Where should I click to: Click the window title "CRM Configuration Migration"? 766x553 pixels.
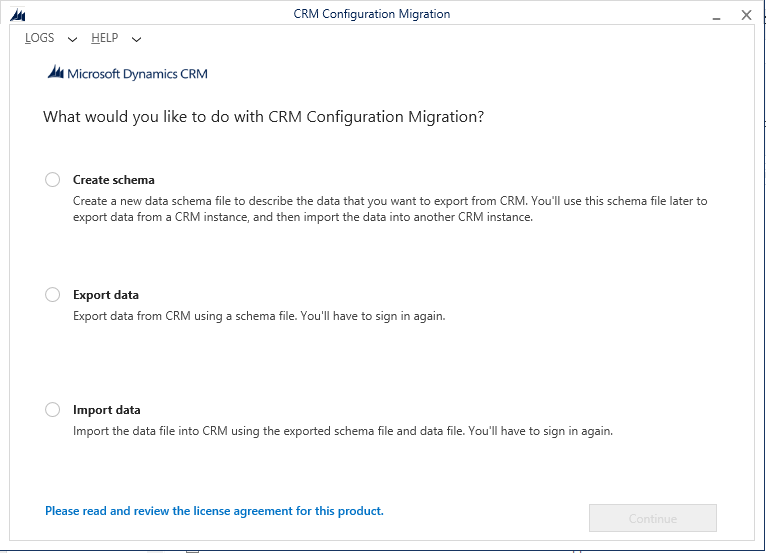point(372,15)
